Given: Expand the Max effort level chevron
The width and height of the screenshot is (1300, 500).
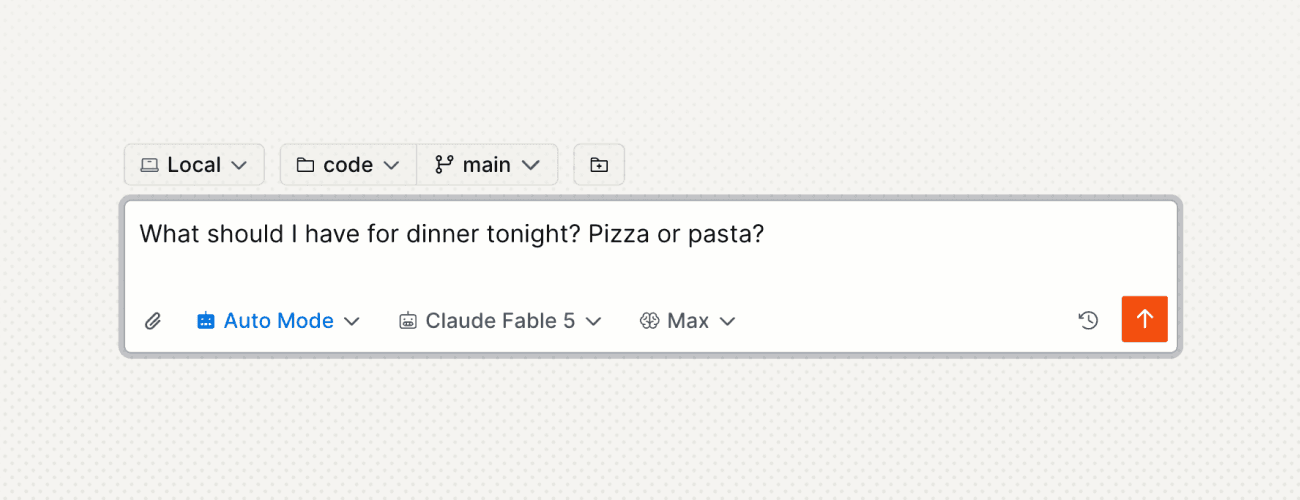Looking at the screenshot, I should click(728, 321).
